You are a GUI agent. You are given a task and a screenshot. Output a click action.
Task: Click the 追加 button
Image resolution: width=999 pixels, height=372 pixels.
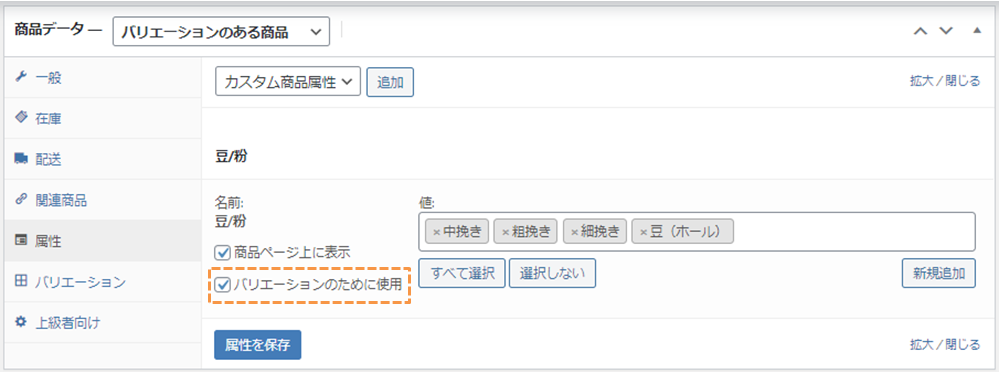391,82
